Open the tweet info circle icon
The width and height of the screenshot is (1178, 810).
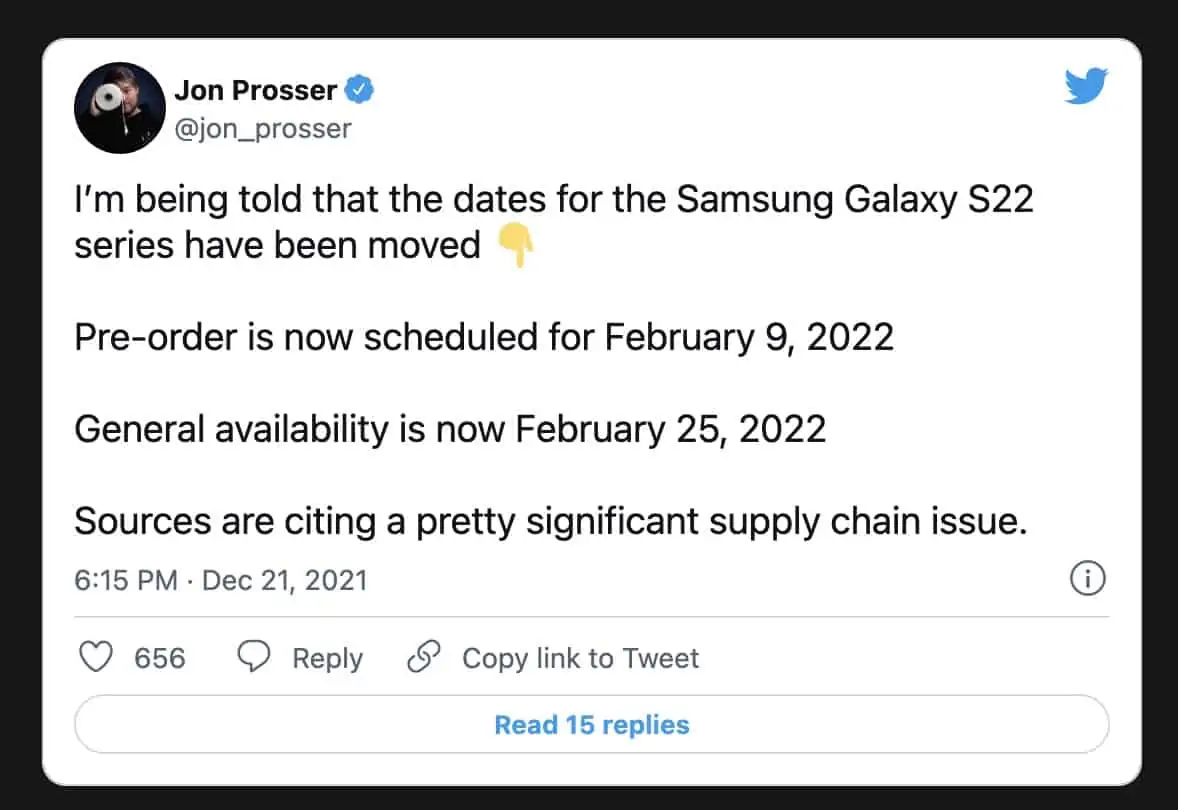coord(1087,578)
